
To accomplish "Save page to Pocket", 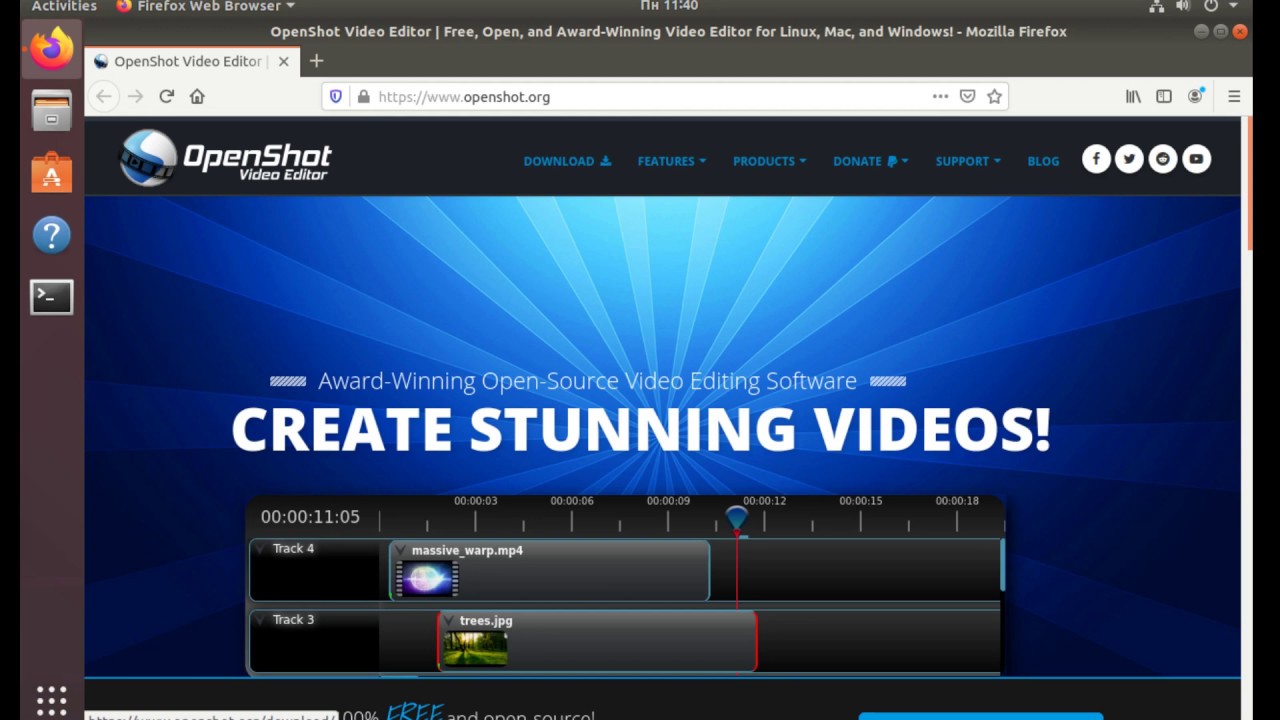I will click(967, 96).
